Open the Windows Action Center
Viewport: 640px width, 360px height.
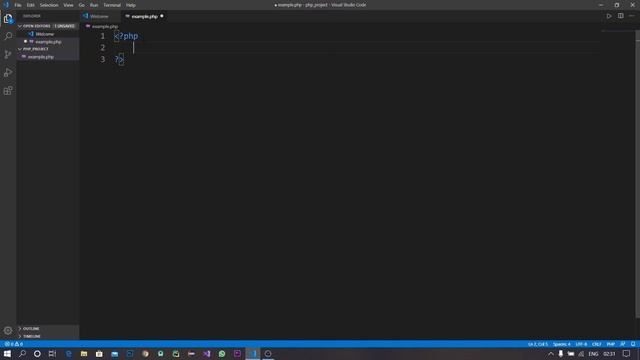pos(627,354)
